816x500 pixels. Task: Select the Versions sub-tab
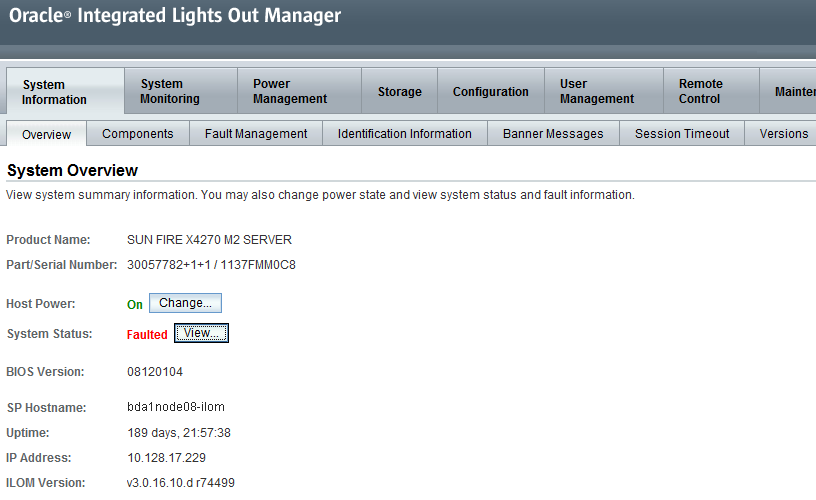click(x=781, y=134)
